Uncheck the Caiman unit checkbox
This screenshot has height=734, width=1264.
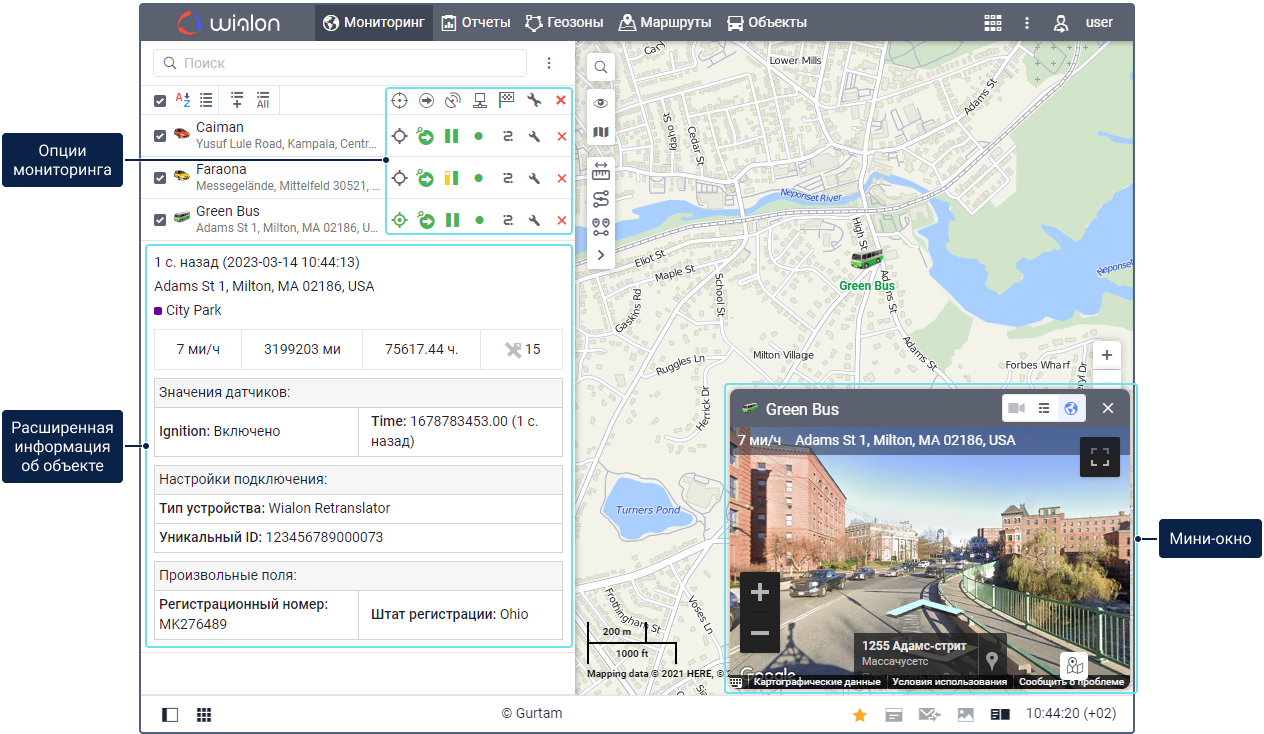(x=160, y=136)
